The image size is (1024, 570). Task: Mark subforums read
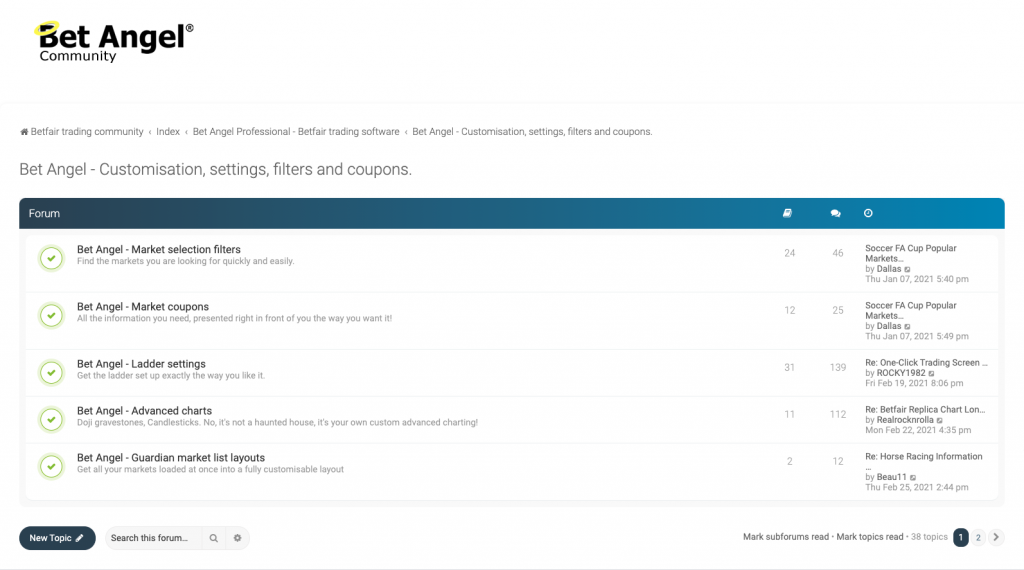point(786,537)
